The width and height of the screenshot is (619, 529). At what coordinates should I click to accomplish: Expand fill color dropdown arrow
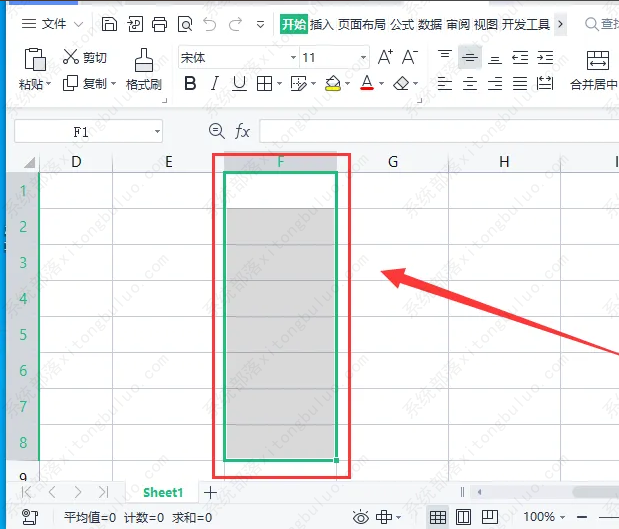pos(347,83)
